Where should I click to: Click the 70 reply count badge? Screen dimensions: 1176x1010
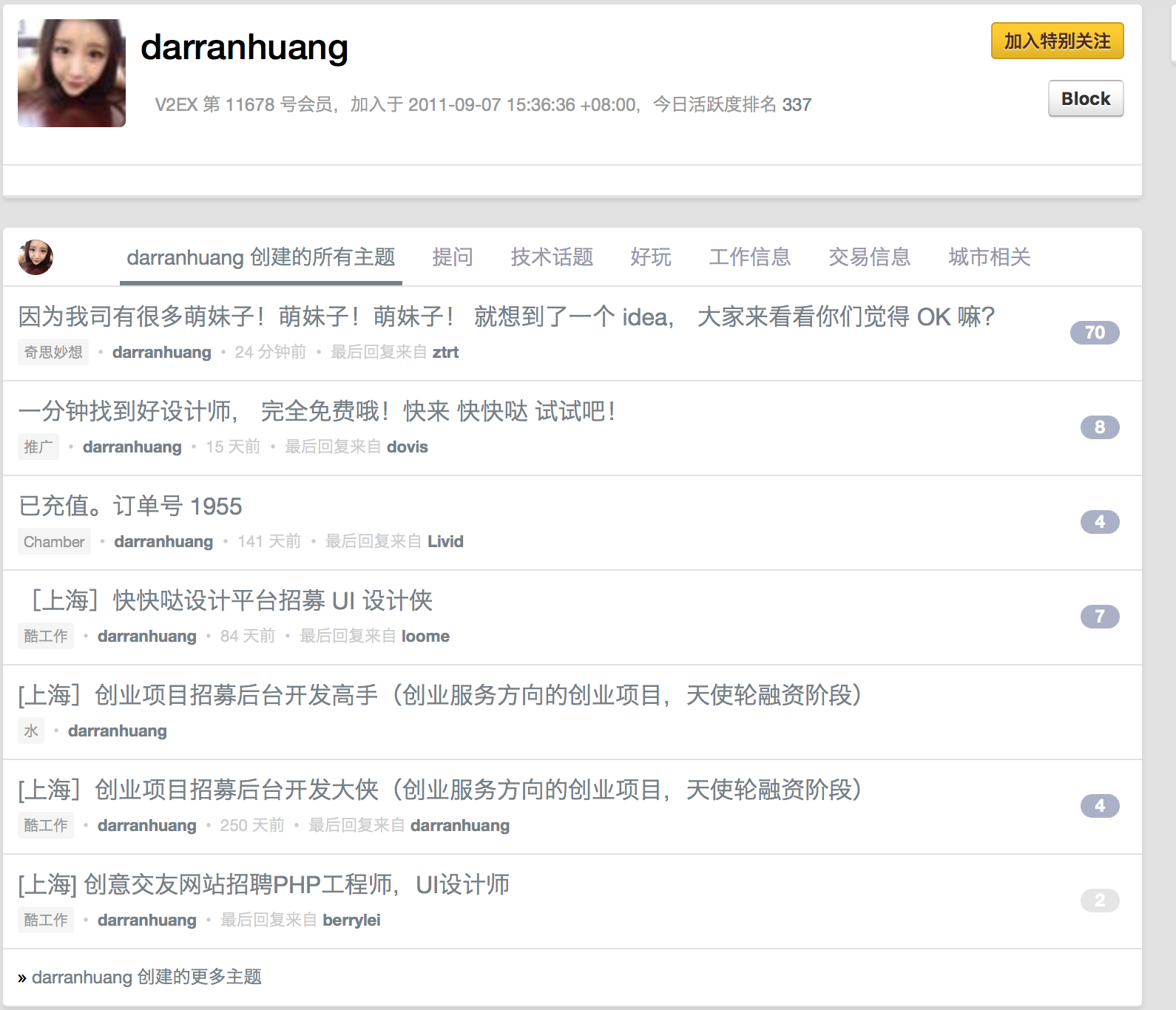point(1094,333)
